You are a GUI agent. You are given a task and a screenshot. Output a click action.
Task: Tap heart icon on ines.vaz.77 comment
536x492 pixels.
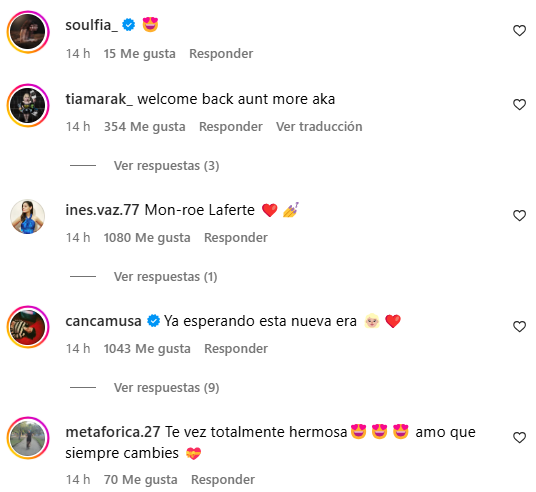tap(519, 215)
